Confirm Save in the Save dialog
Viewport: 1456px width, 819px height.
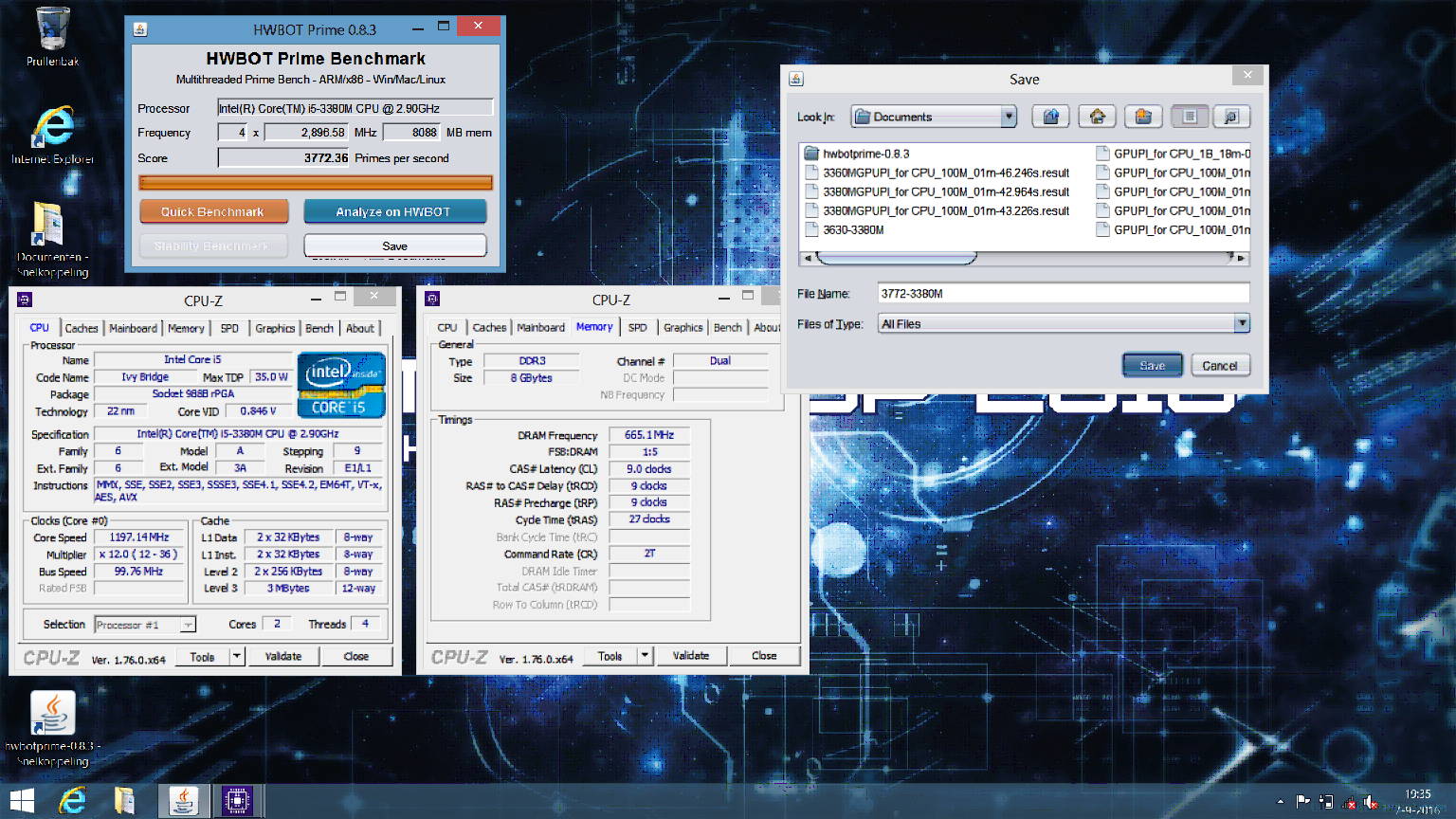point(1153,365)
